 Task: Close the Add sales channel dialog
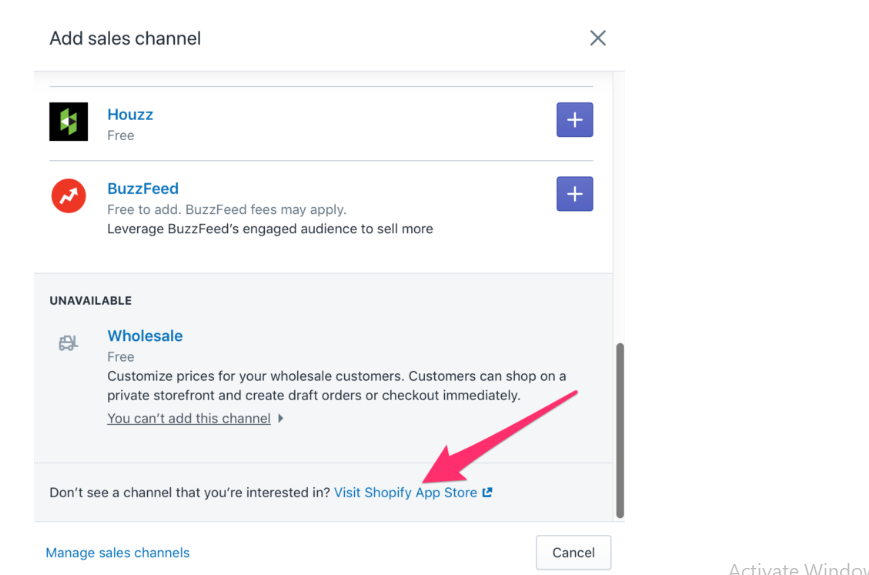[x=598, y=38]
